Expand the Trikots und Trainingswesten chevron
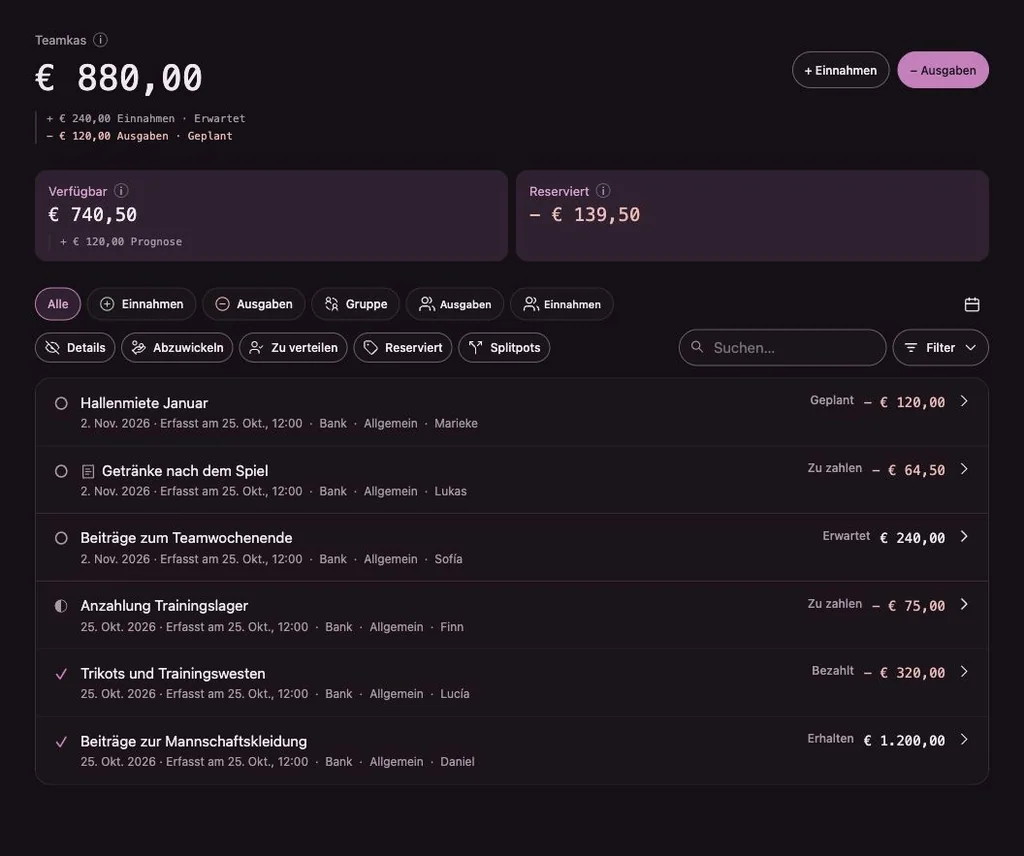 (x=964, y=671)
